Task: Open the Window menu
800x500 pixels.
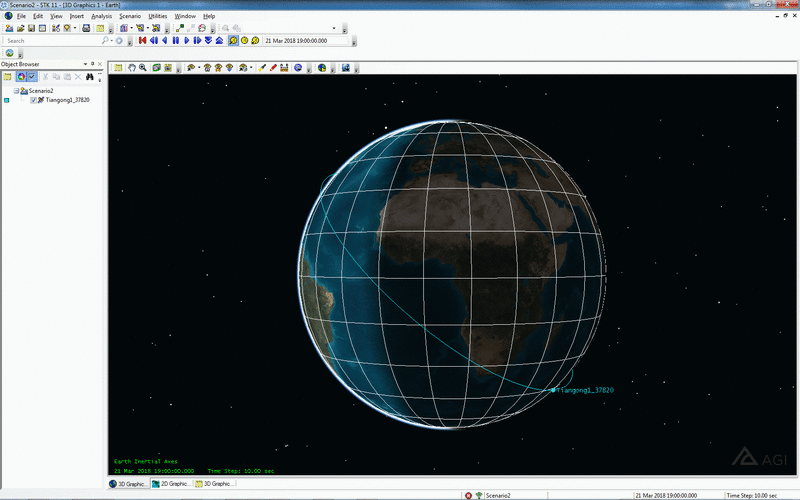Action: point(185,16)
